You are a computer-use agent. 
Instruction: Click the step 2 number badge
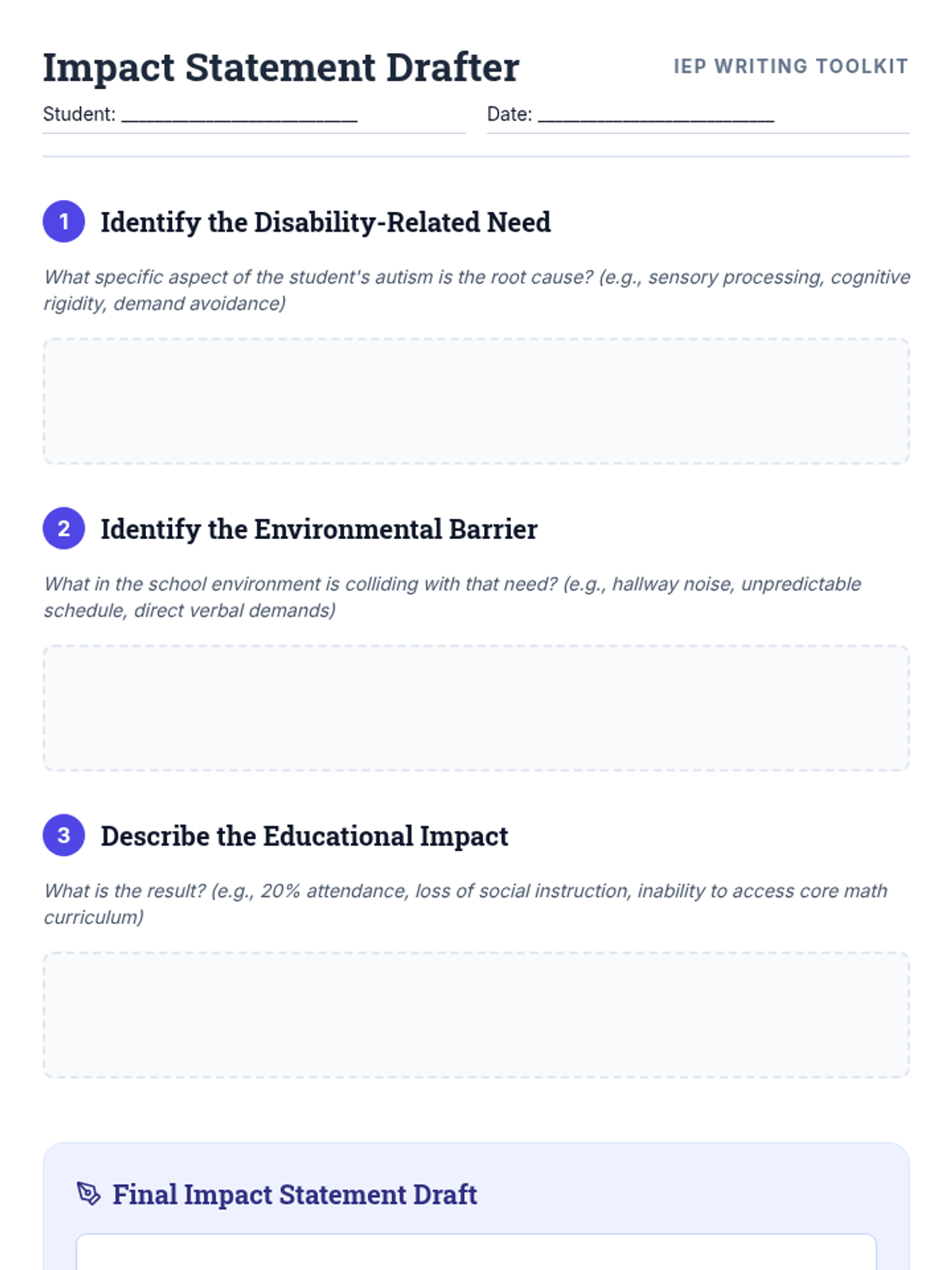tap(63, 529)
